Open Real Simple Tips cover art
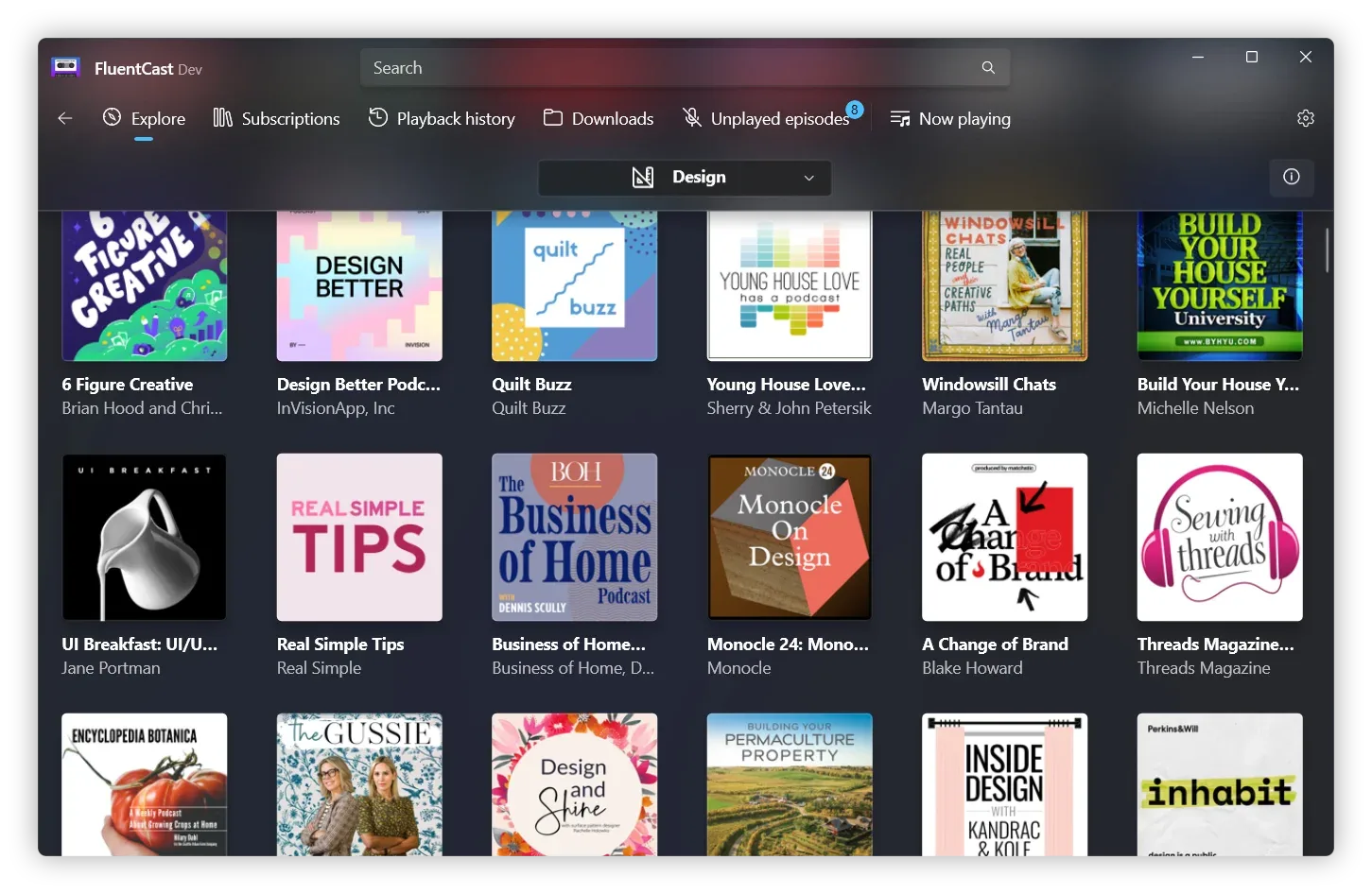Screen dimensions: 1372x894 pyautogui.click(x=359, y=537)
